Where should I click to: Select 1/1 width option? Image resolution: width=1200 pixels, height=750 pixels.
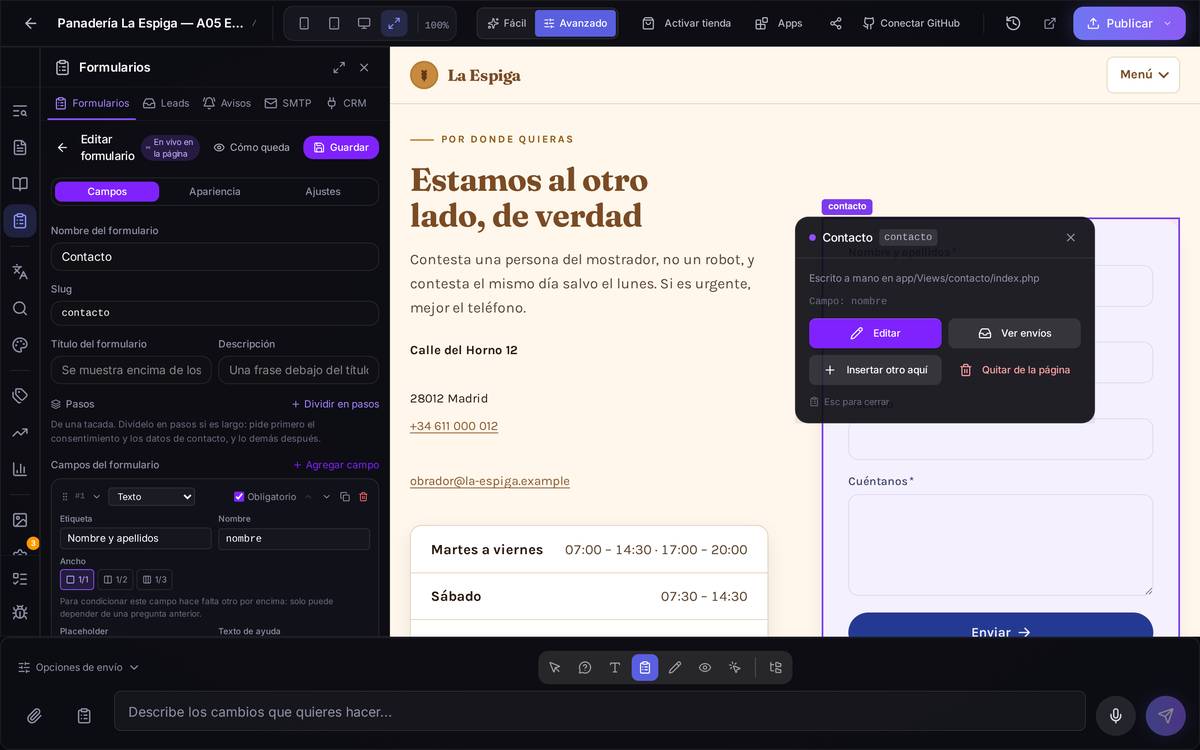click(77, 579)
